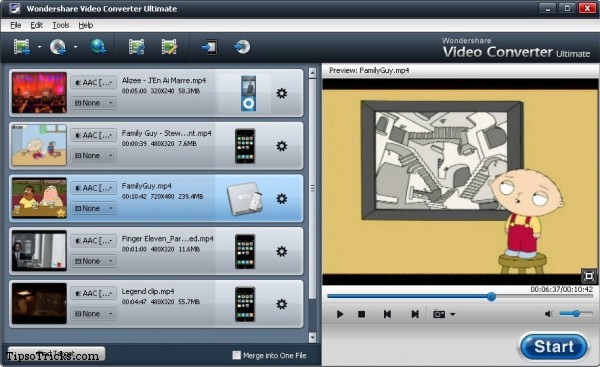The image size is (600, 367).
Task: Open settings gear for Alizee - J'En Ai Marre.mp4
Action: [x=282, y=93]
